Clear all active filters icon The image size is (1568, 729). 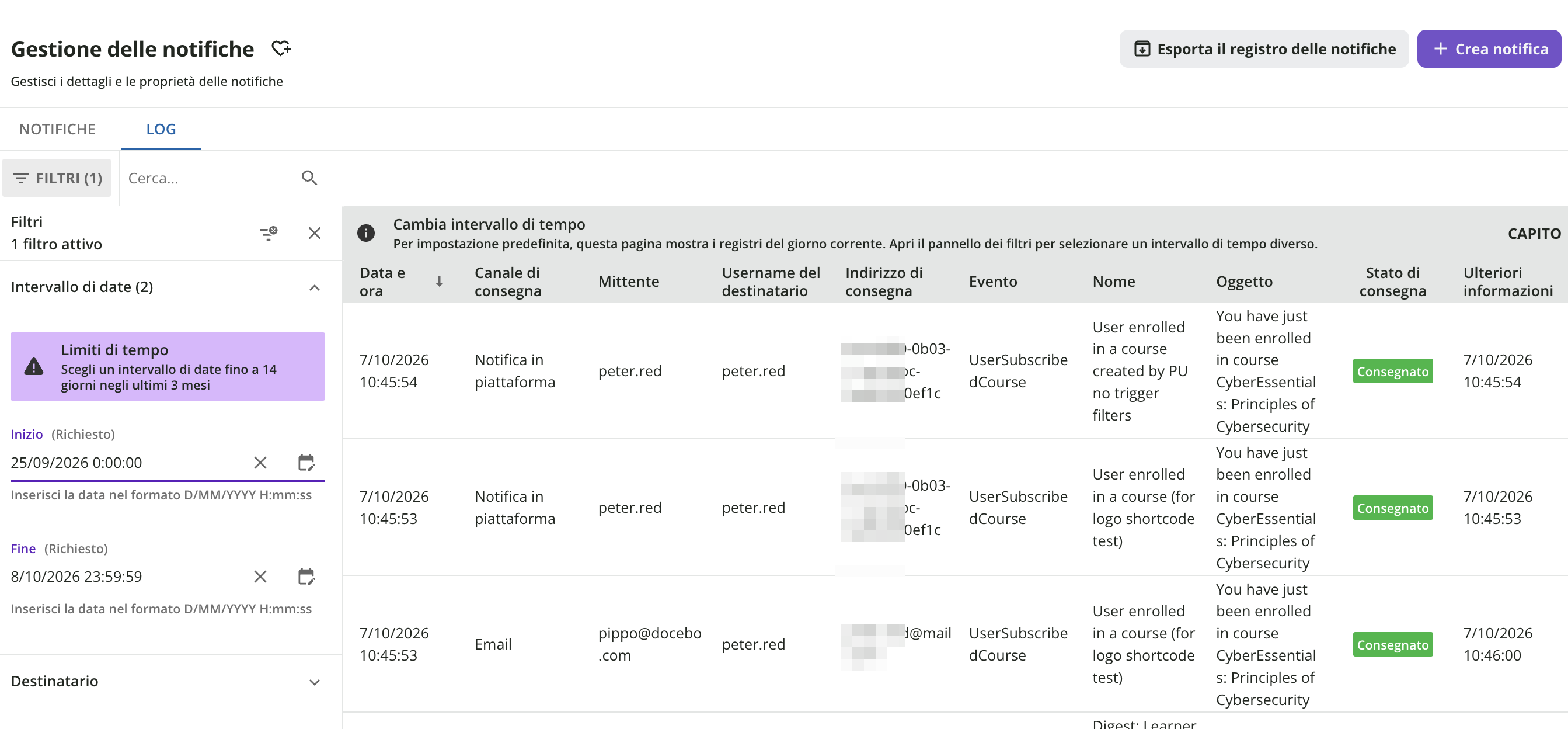click(269, 232)
